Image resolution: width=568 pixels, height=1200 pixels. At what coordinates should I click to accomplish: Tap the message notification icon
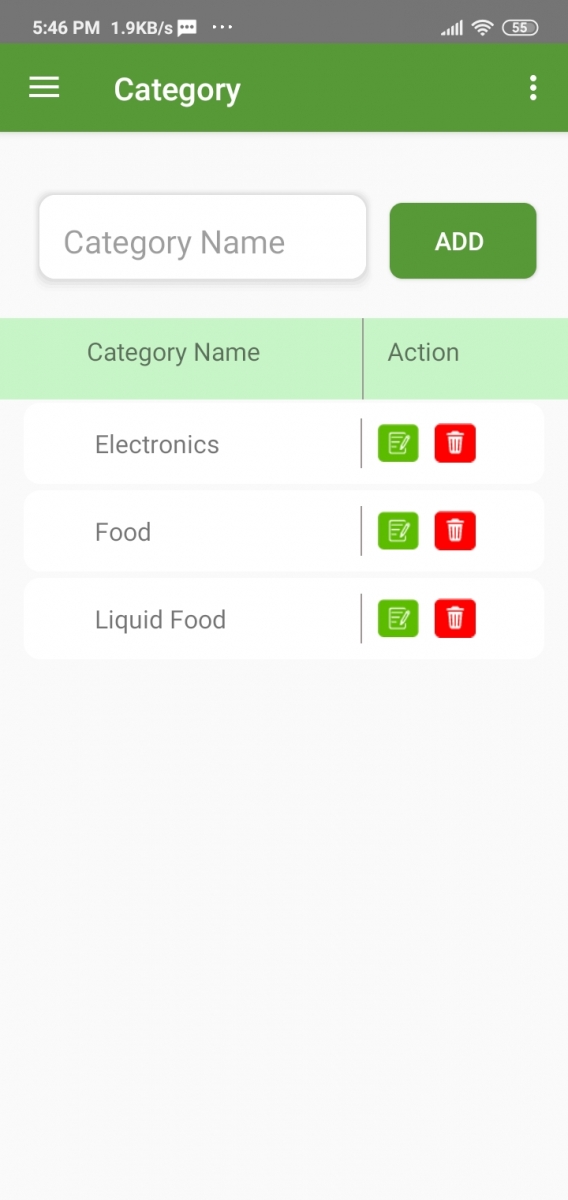coord(187,28)
